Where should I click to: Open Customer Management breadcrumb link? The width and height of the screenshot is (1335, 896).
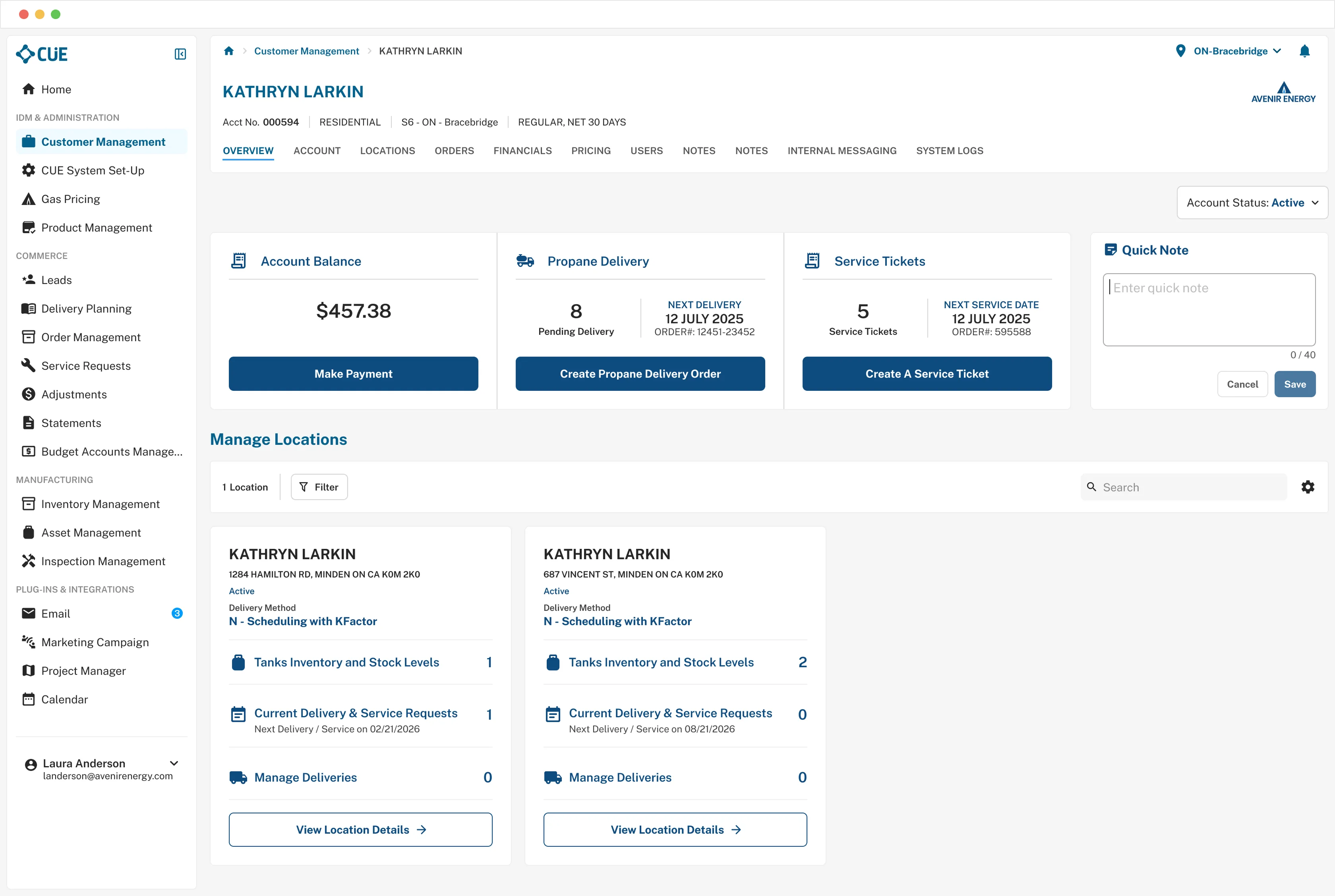[x=306, y=51]
